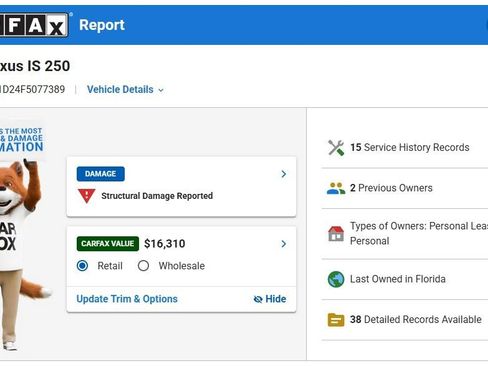This screenshot has height=366, width=488.
Task: Click 'Structural Damage Reported' text
Action: tap(157, 196)
